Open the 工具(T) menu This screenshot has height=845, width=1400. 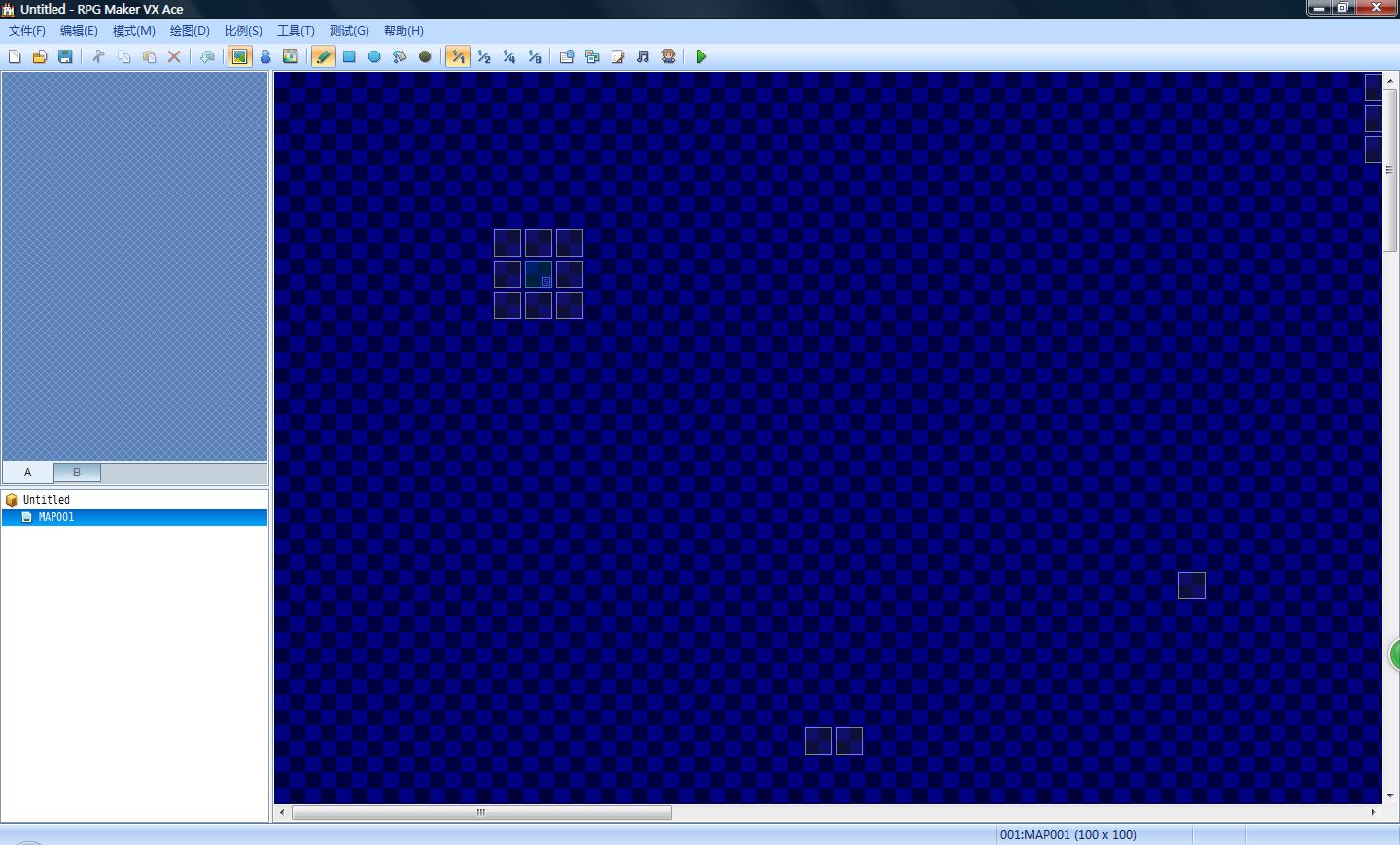pyautogui.click(x=296, y=31)
